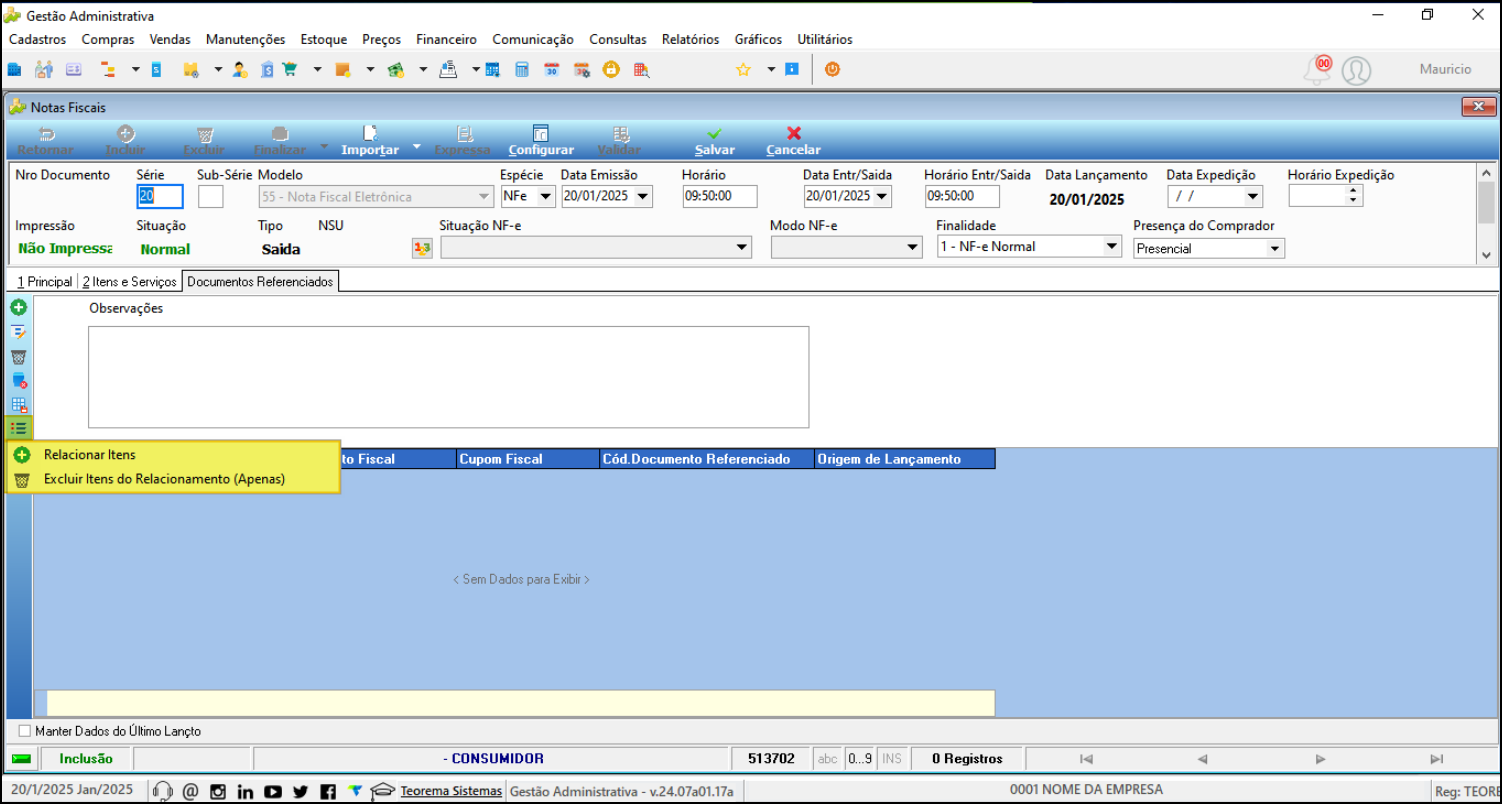
Task: Click the highlighted list icon in sidebar
Action: pos(18,428)
